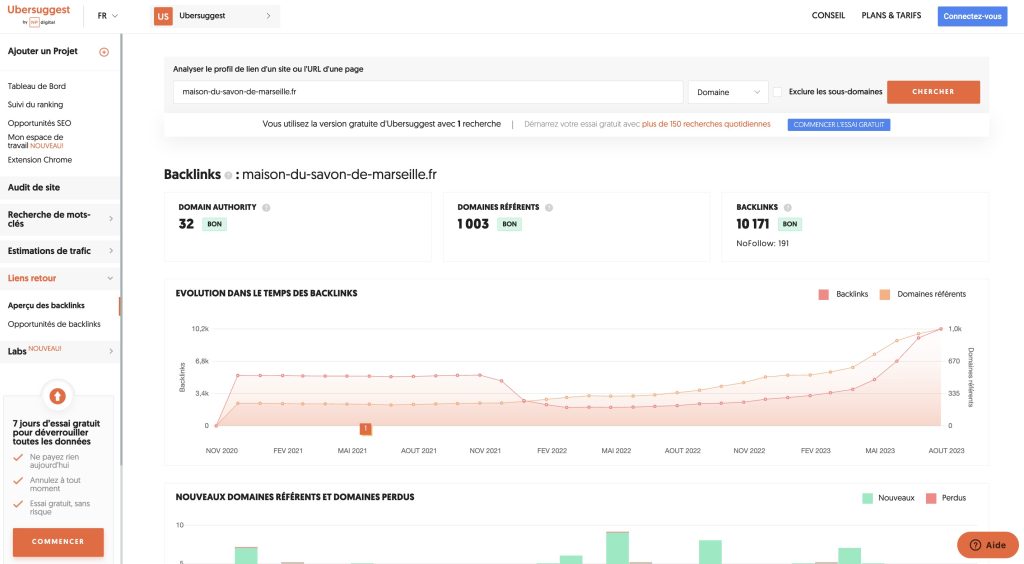Click COMMENCER L'ESSAI GRATUIT button

click(x=839, y=125)
